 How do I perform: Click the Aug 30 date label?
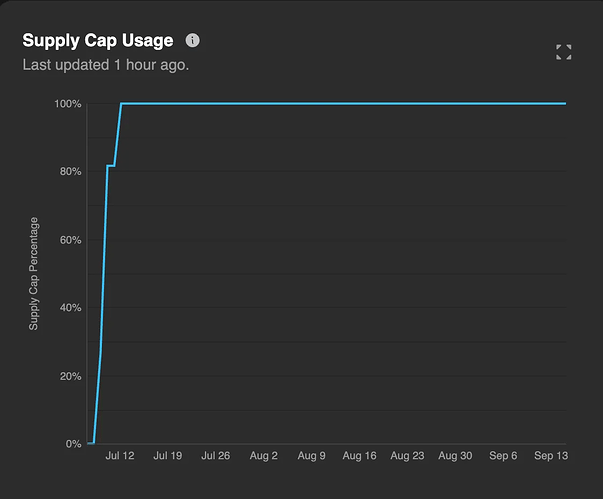tap(455, 456)
